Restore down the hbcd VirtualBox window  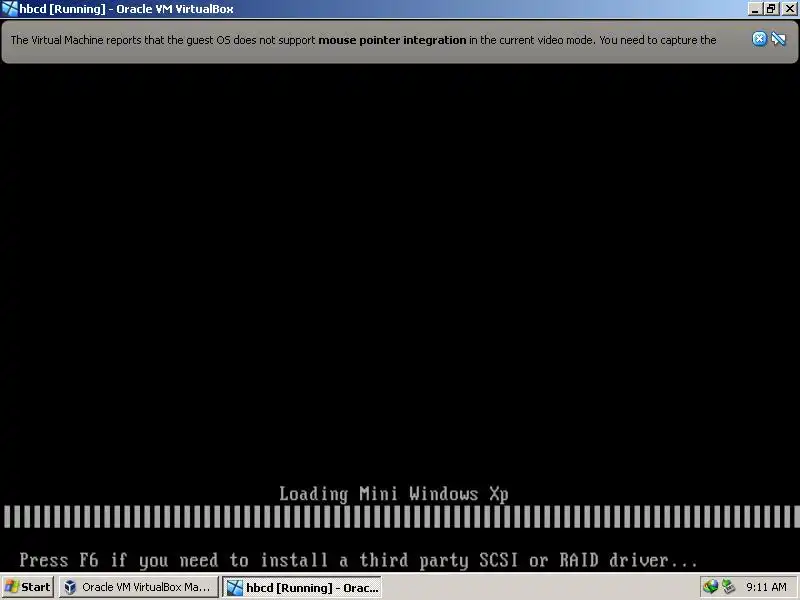coord(771,9)
